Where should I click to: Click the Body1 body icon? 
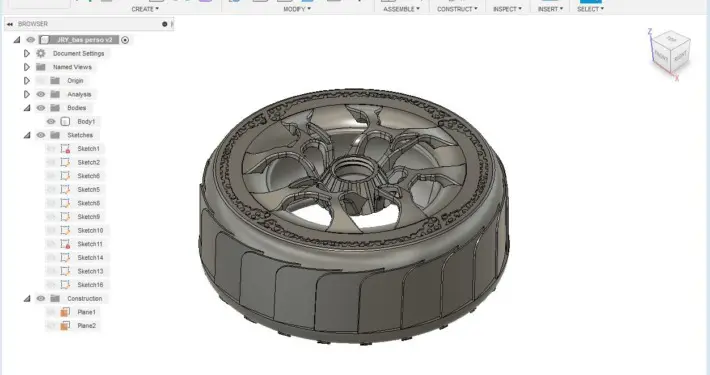[65, 121]
